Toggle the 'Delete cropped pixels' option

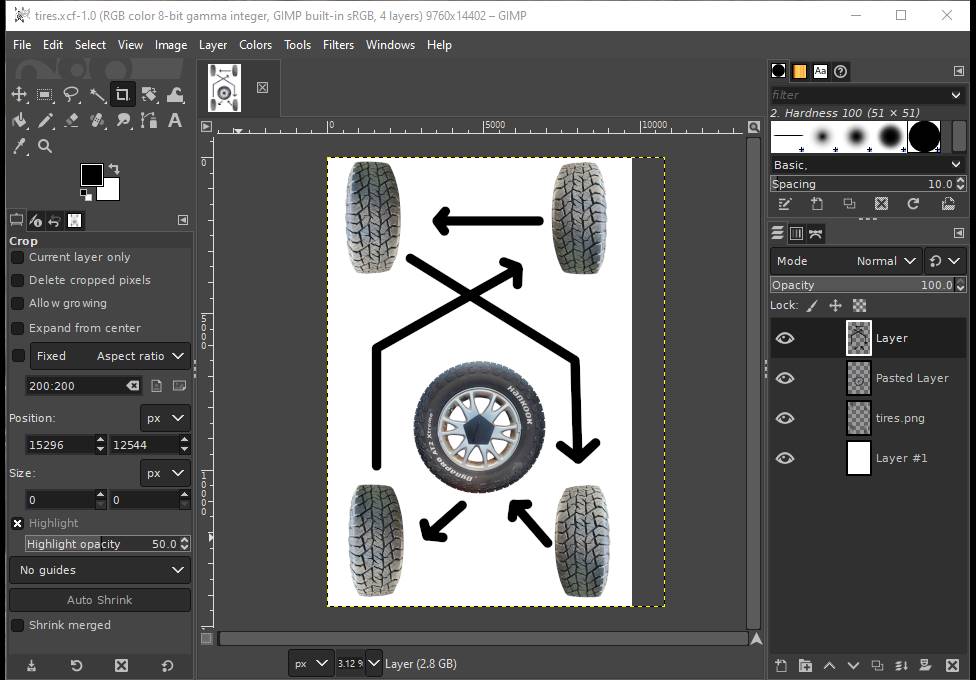pos(18,280)
